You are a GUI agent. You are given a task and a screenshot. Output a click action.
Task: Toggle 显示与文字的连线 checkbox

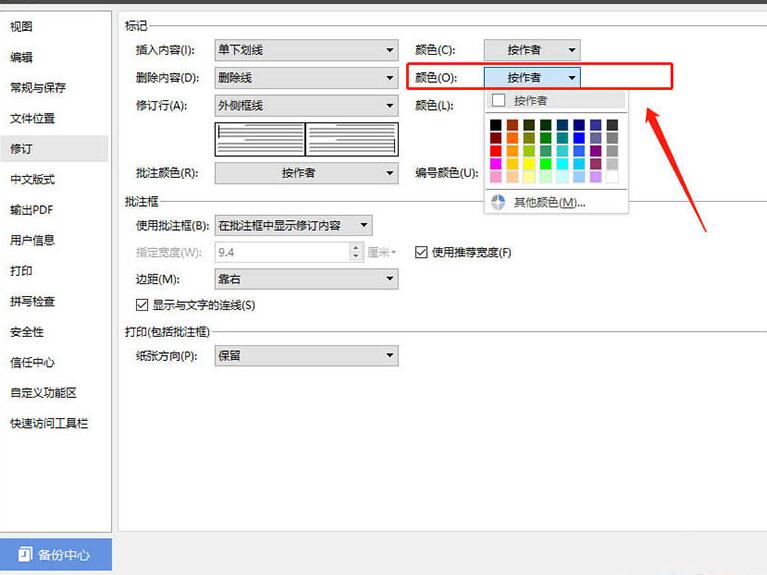(x=142, y=305)
